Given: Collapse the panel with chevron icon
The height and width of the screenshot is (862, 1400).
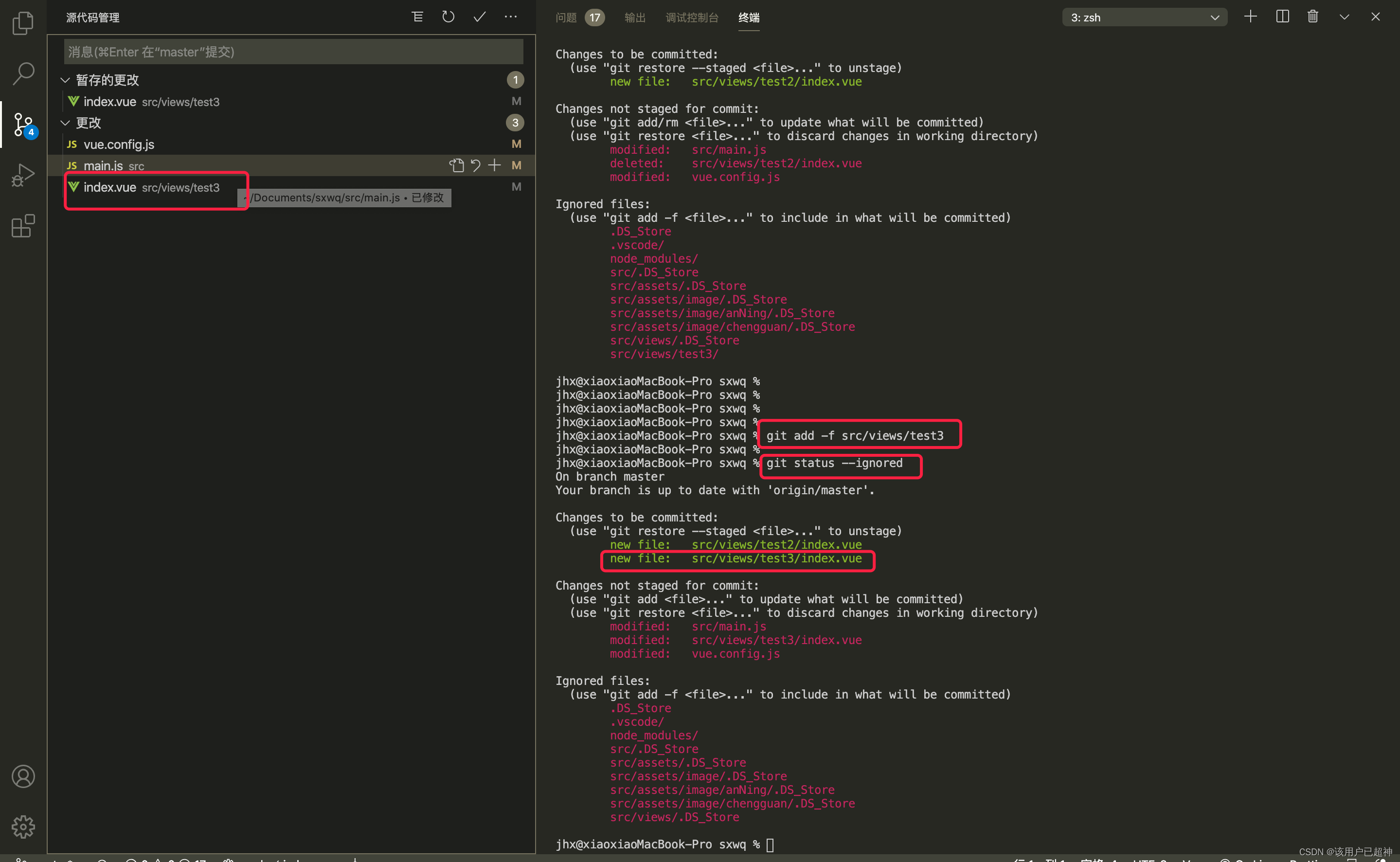Looking at the screenshot, I should click(1345, 17).
